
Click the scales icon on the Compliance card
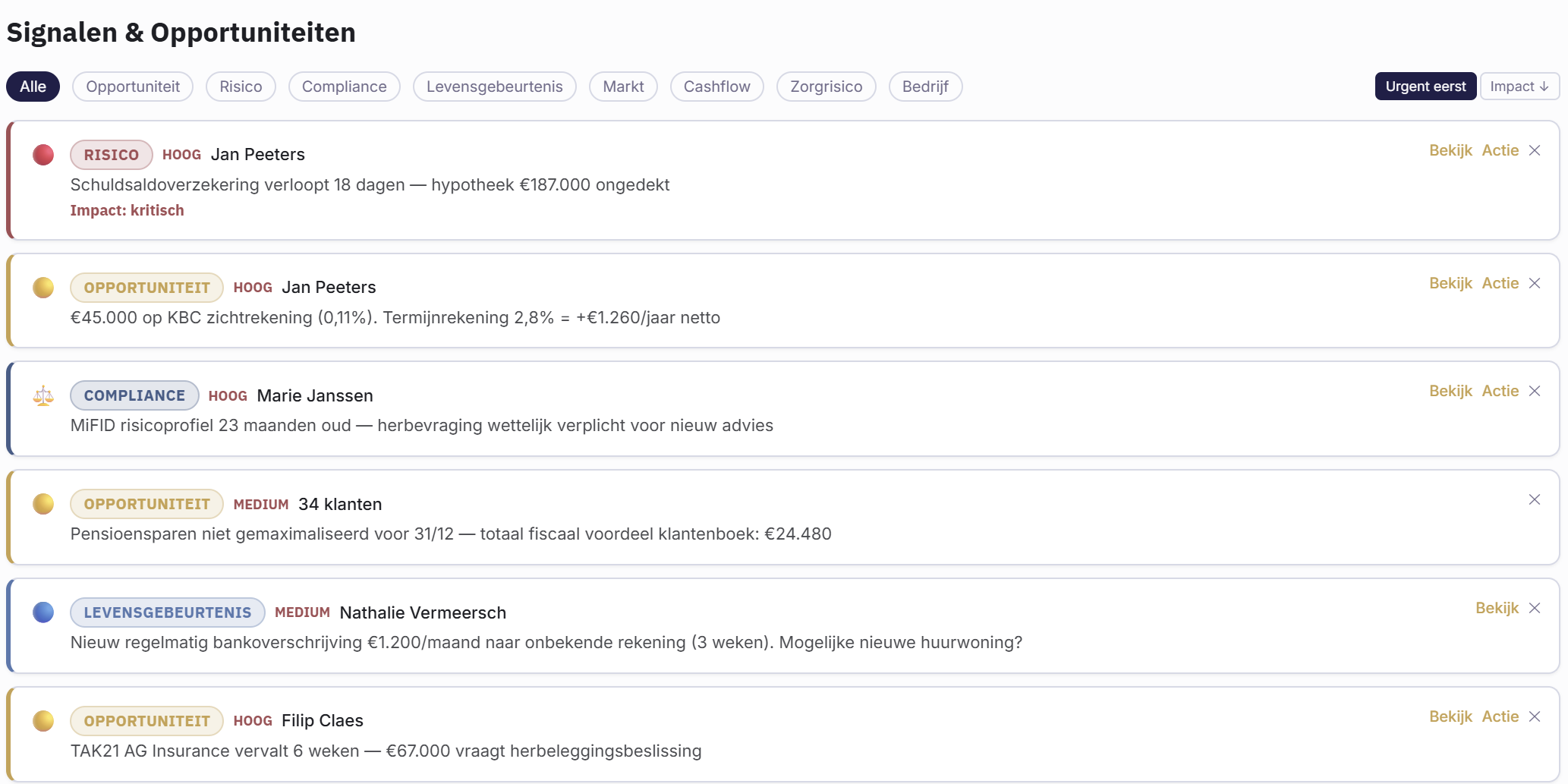(43, 395)
